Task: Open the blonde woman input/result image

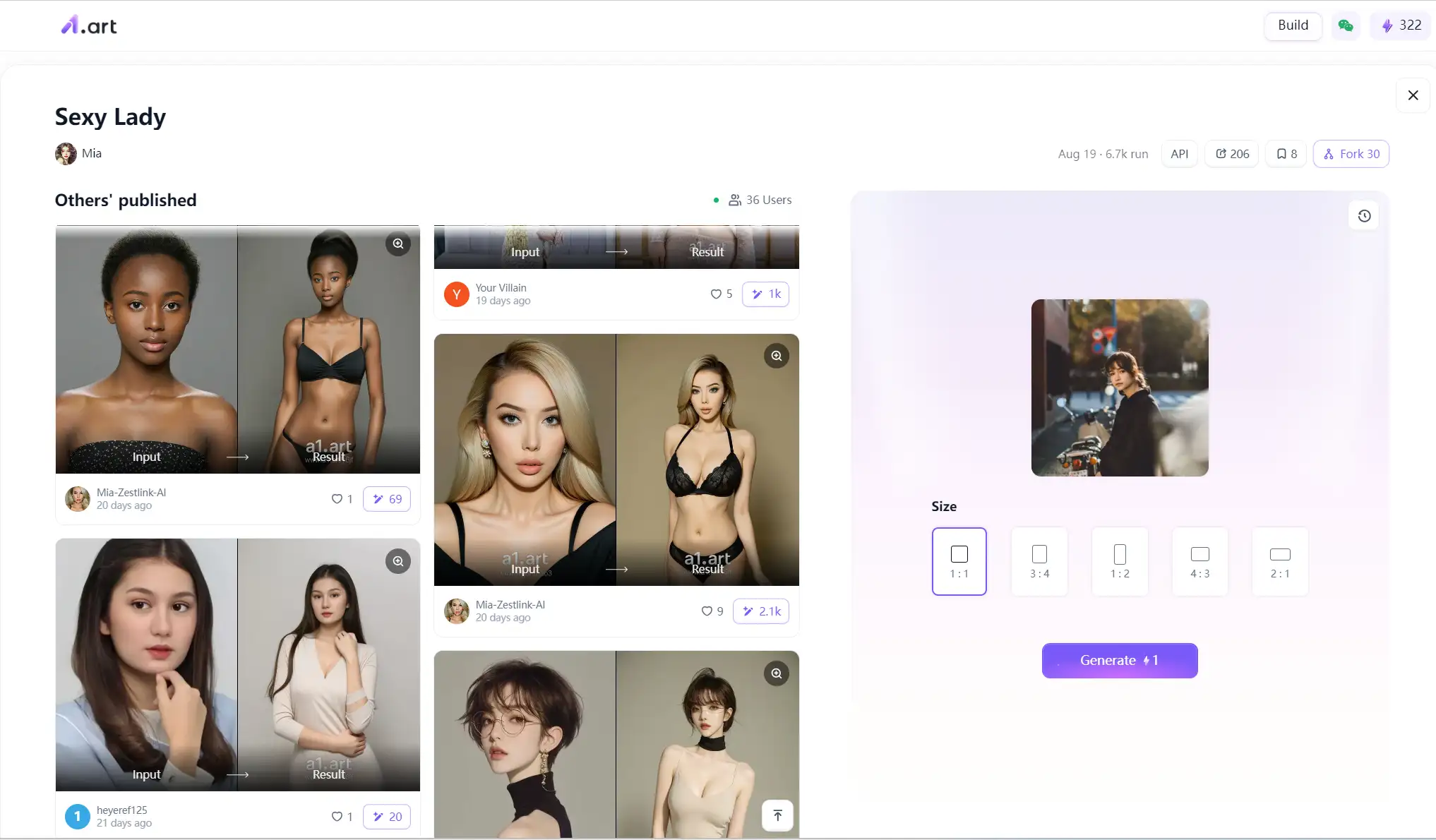Action: [616, 460]
